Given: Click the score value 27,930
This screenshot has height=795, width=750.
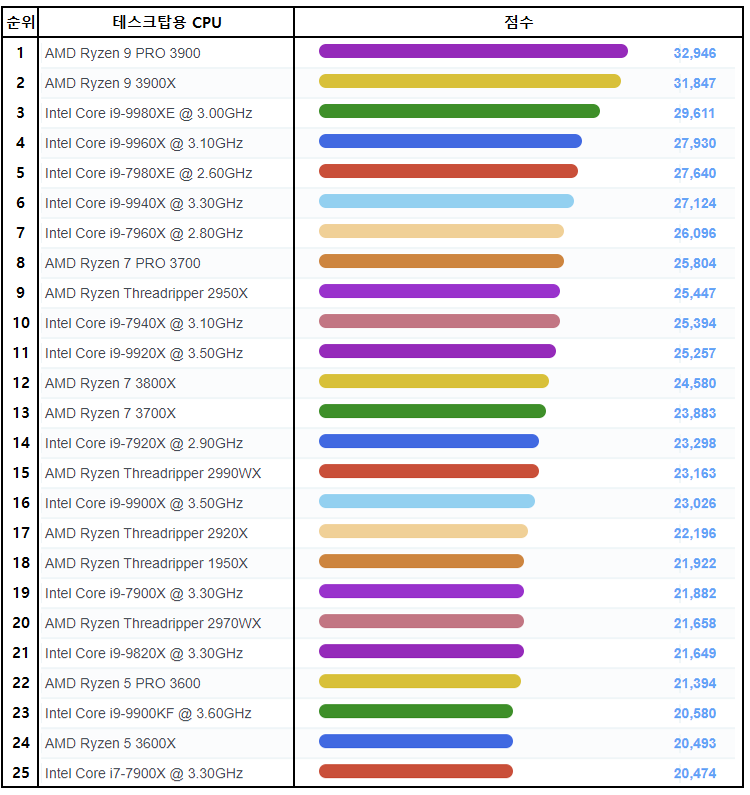Looking at the screenshot, I should point(695,143).
